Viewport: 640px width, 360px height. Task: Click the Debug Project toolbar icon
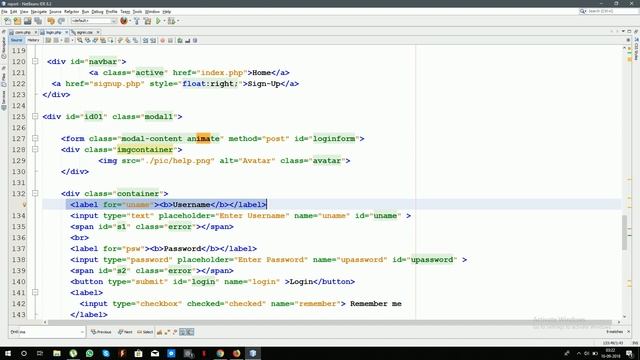pos(171,21)
